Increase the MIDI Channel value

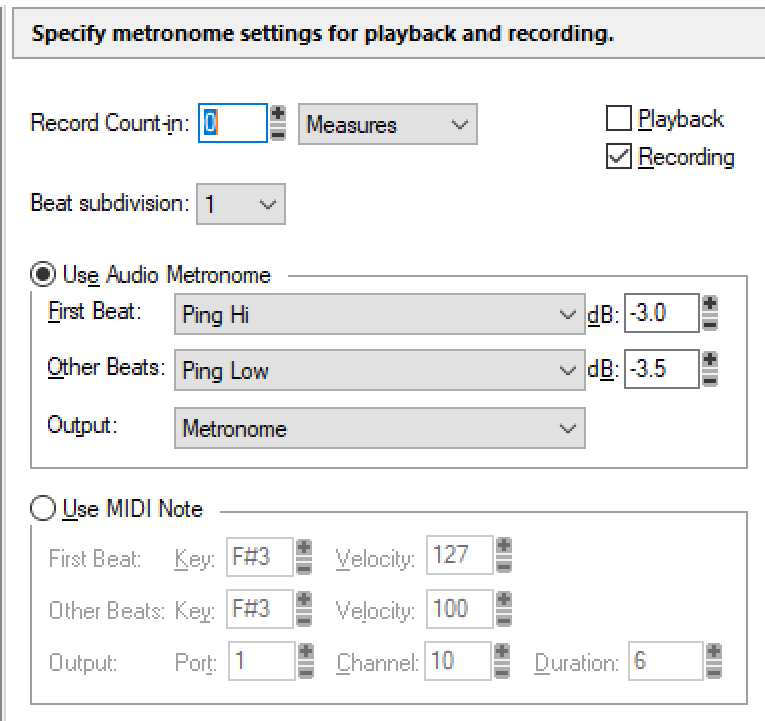pos(502,652)
